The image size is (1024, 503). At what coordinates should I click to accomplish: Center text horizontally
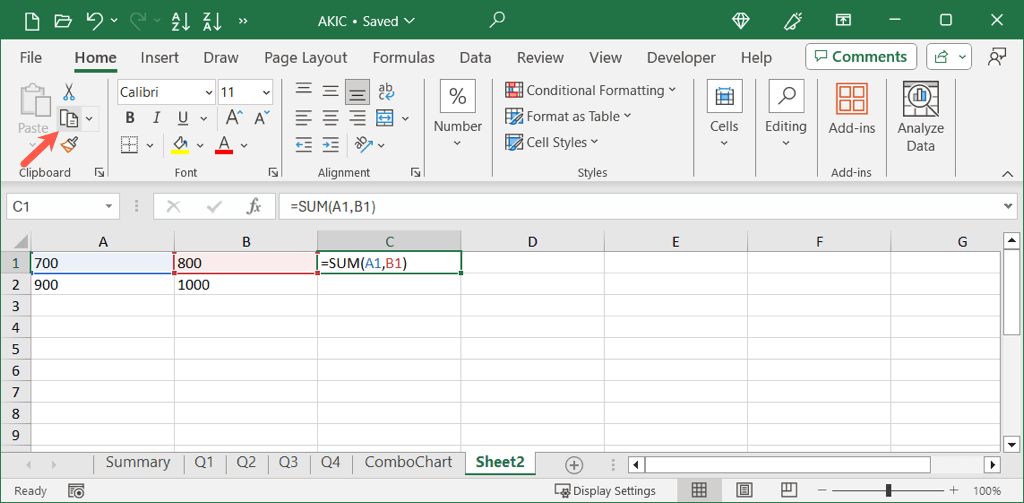[x=330, y=118]
